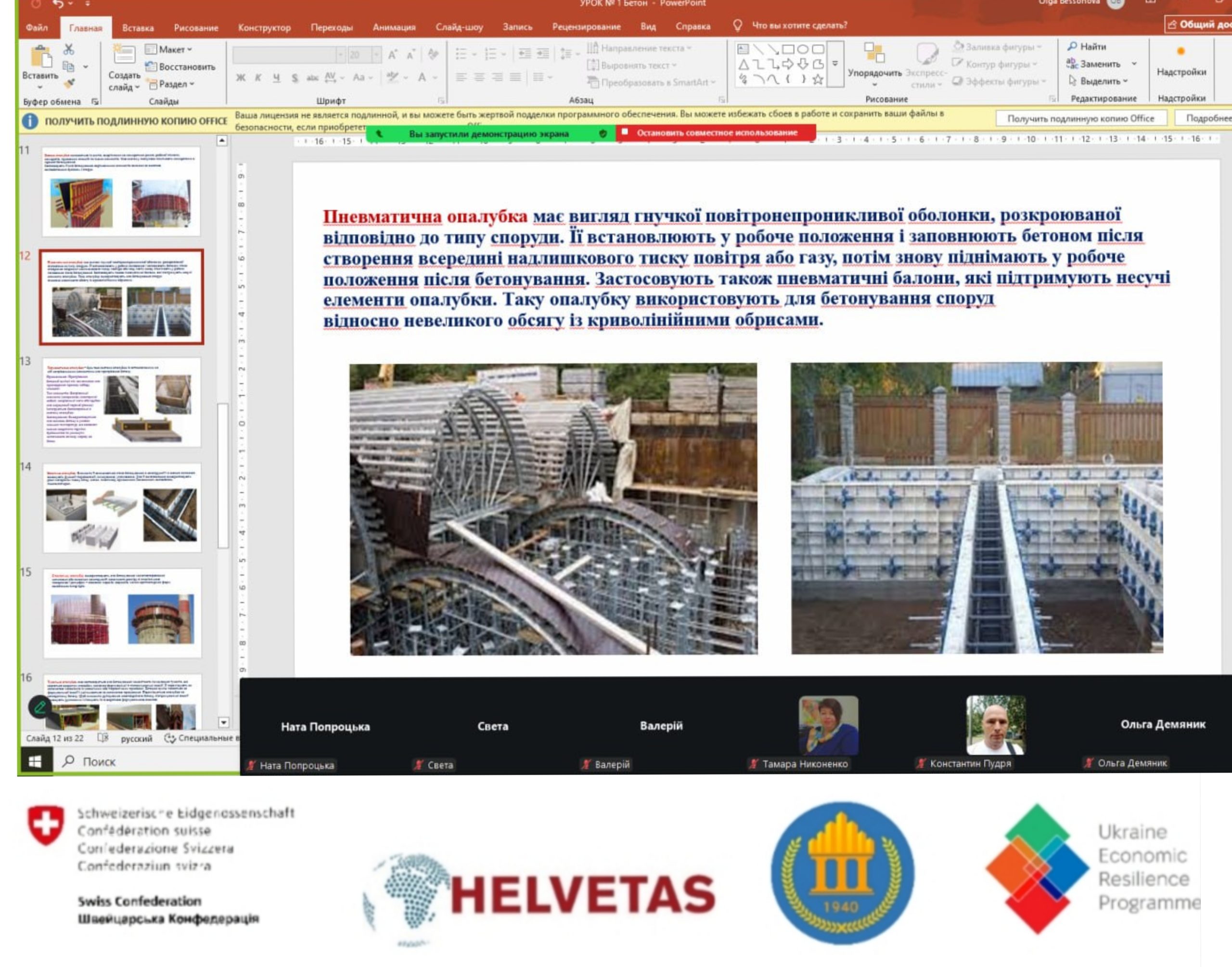
Task: Click the font color A swatch
Action: coord(422,78)
